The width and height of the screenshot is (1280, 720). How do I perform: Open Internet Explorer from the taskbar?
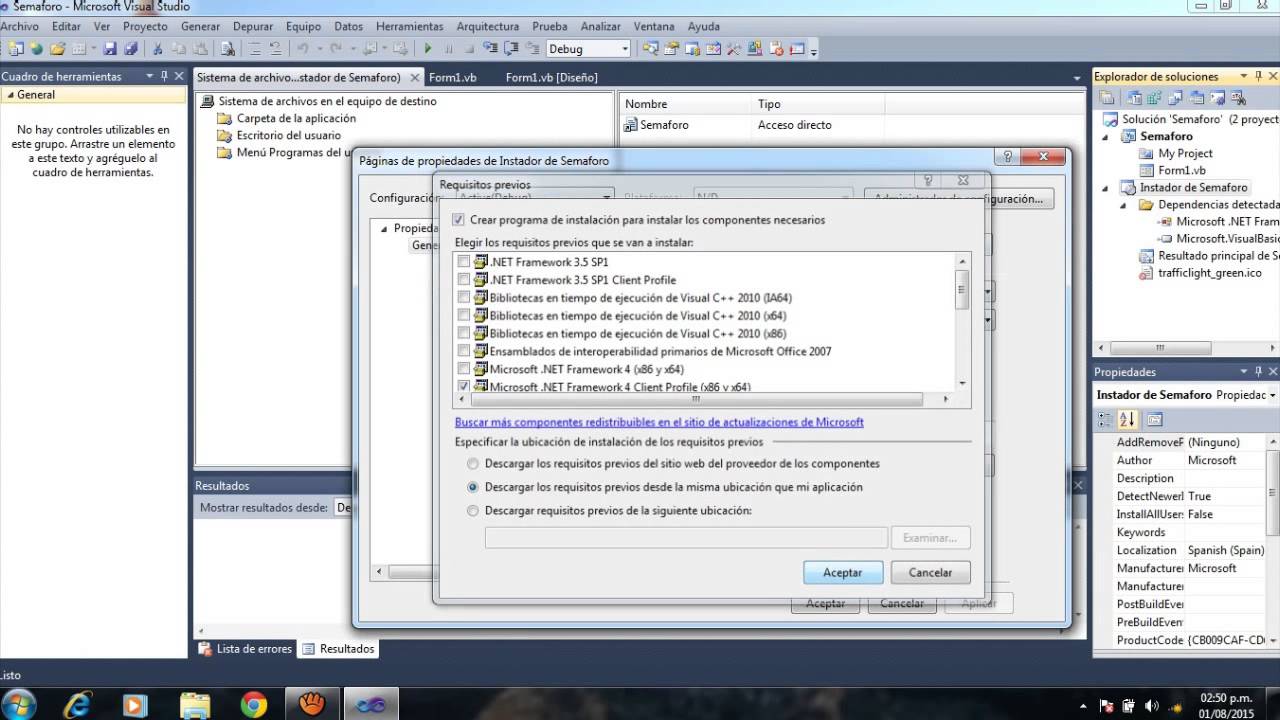pos(77,705)
